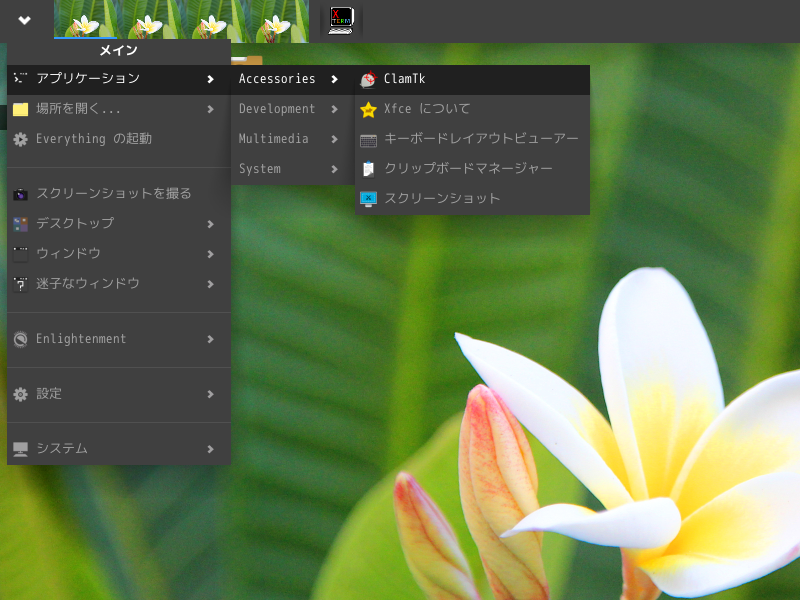Switch to the first virtual desktop thumbnail
800x600 pixels.
click(86, 20)
